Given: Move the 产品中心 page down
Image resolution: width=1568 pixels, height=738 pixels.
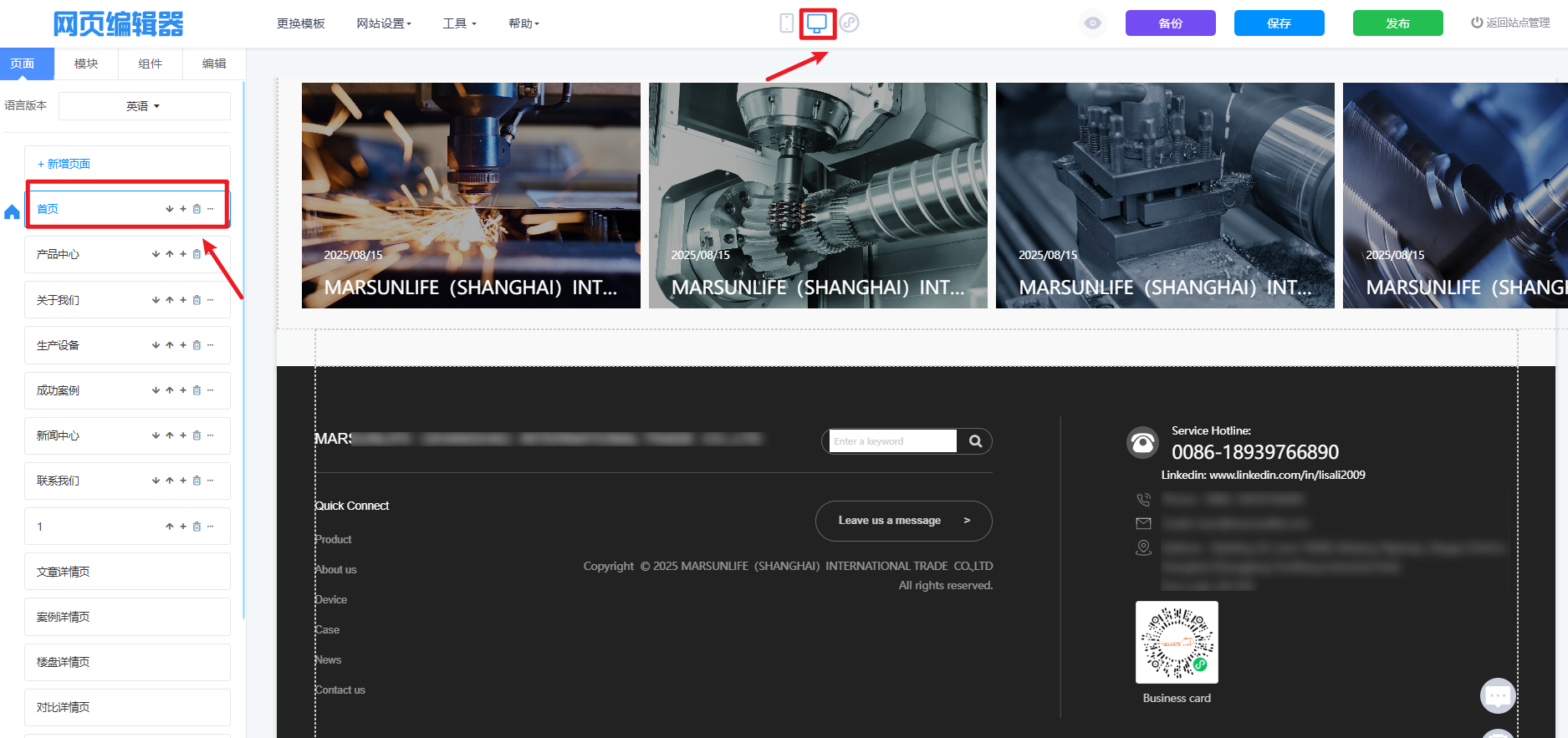Looking at the screenshot, I should click(156, 254).
